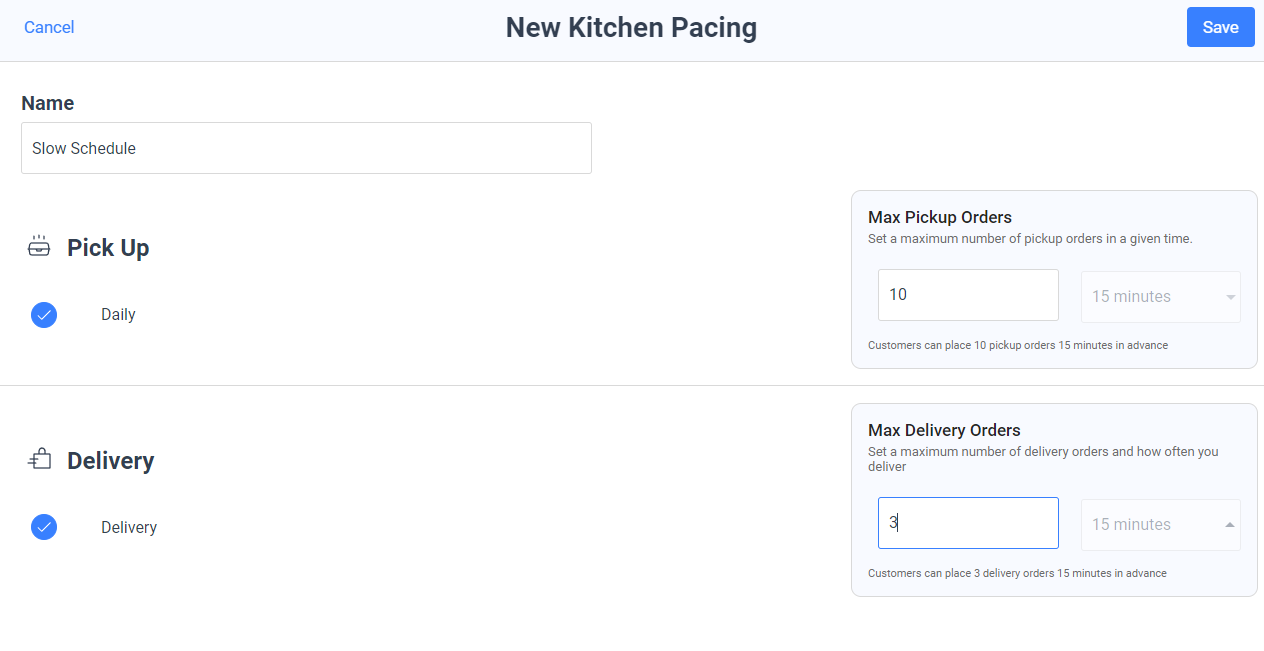The image size is (1264, 651).
Task: Select the Delivery label beside the checkmark
Action: [129, 528]
